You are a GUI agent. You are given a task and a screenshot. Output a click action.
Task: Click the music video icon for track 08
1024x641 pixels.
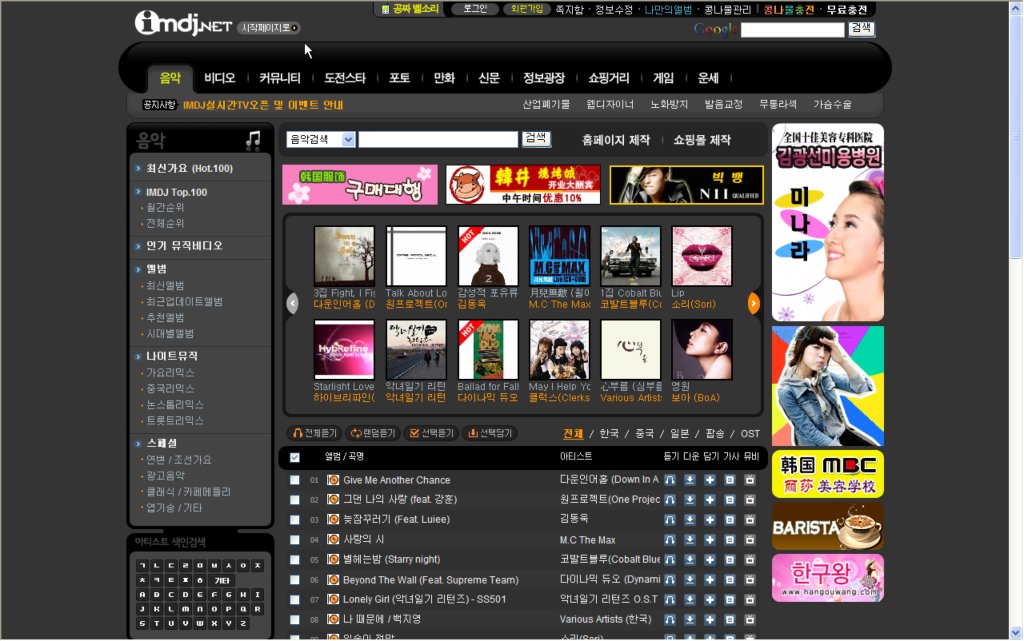click(750, 619)
